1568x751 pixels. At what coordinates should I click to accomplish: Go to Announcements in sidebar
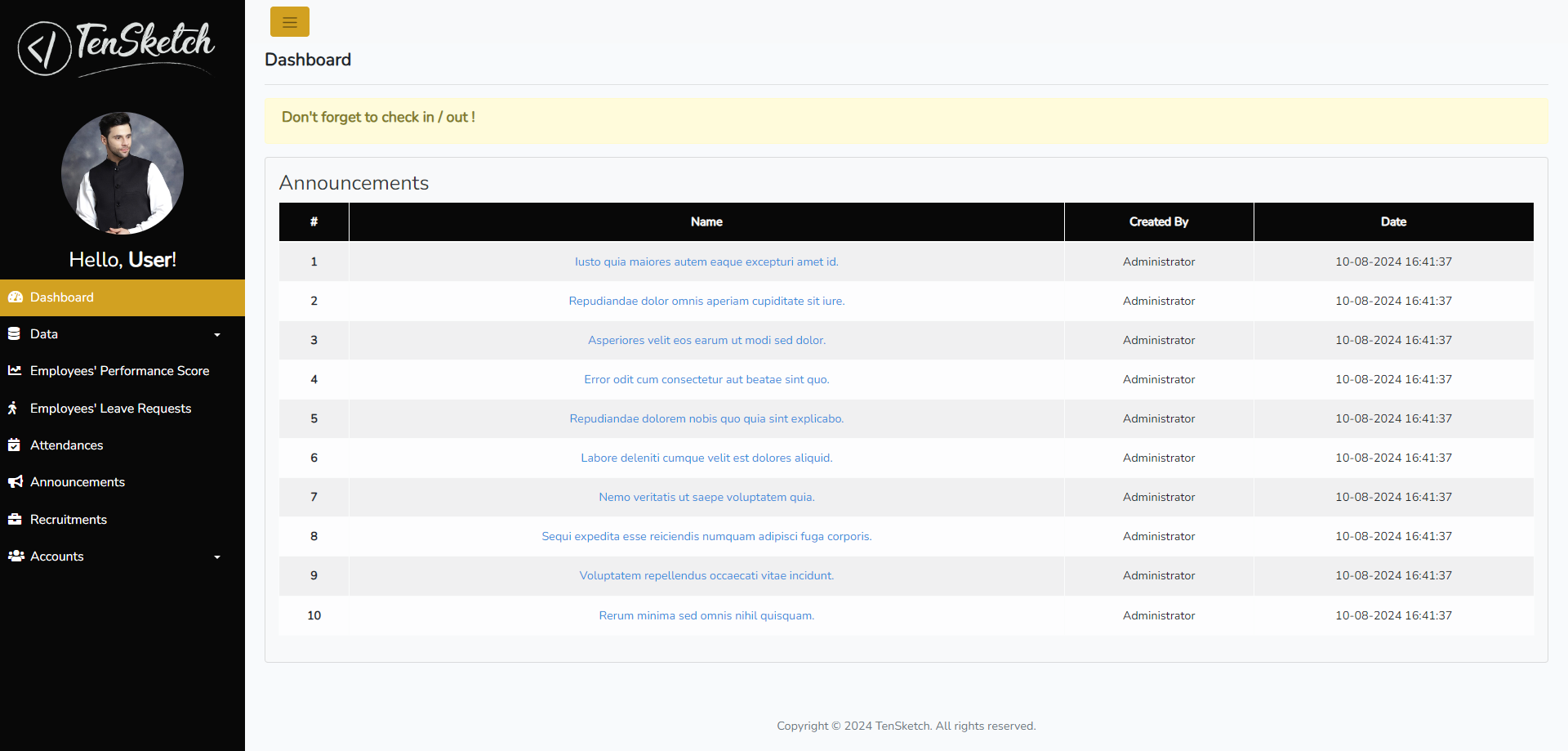pyautogui.click(x=122, y=482)
